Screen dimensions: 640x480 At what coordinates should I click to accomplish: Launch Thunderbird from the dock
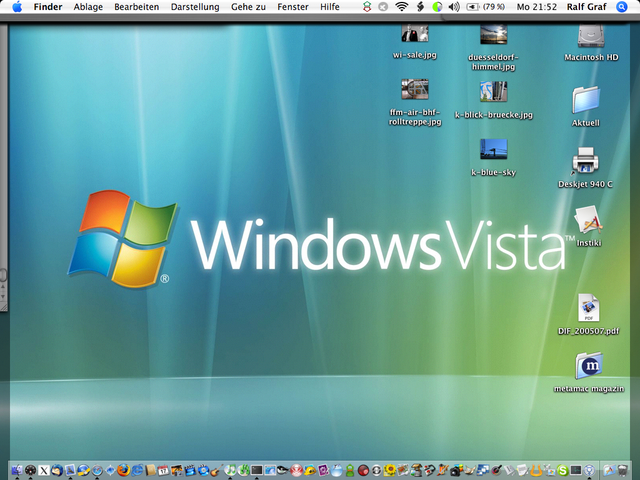57,471
